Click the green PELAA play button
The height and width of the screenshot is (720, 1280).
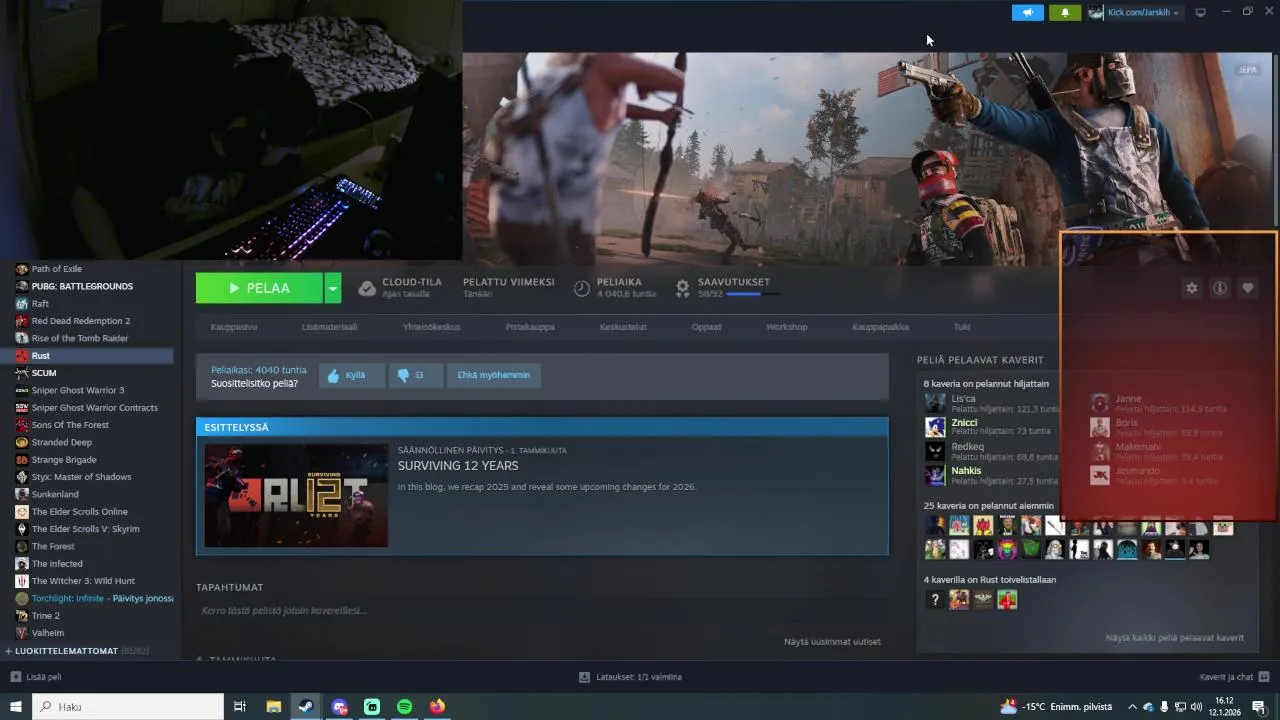[x=259, y=288]
